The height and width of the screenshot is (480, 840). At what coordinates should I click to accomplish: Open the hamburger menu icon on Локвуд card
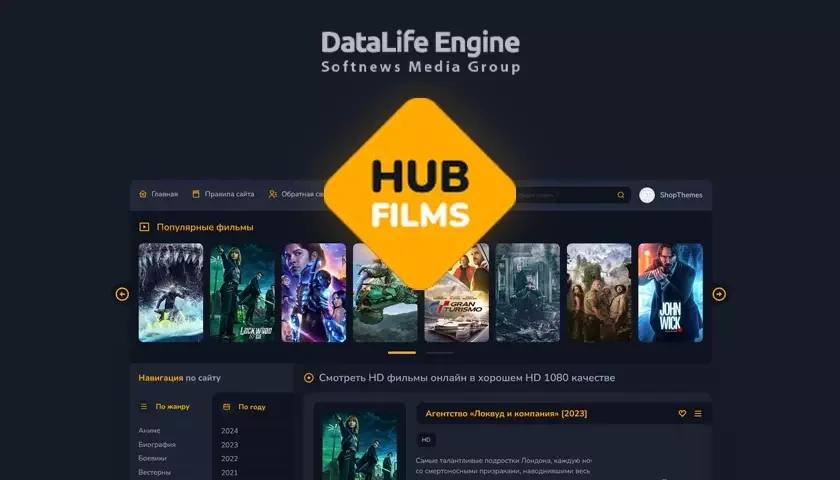pos(698,414)
